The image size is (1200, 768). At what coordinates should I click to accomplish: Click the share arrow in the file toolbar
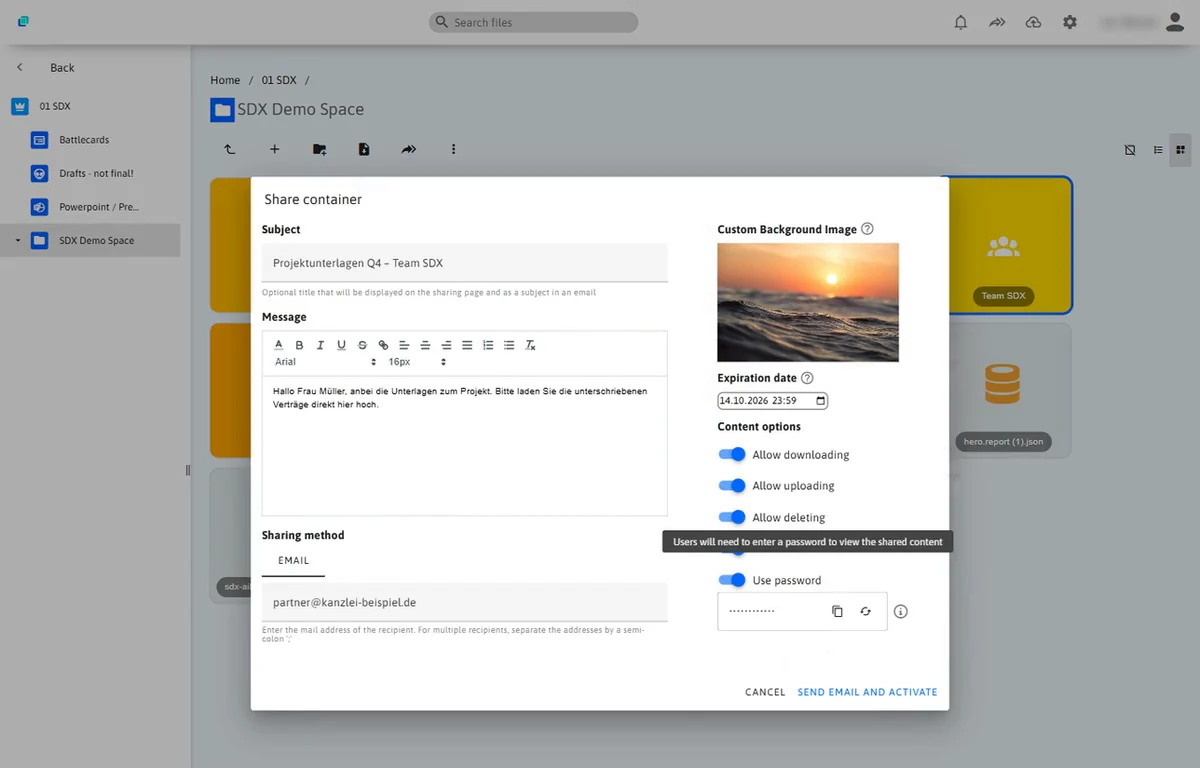coord(409,149)
